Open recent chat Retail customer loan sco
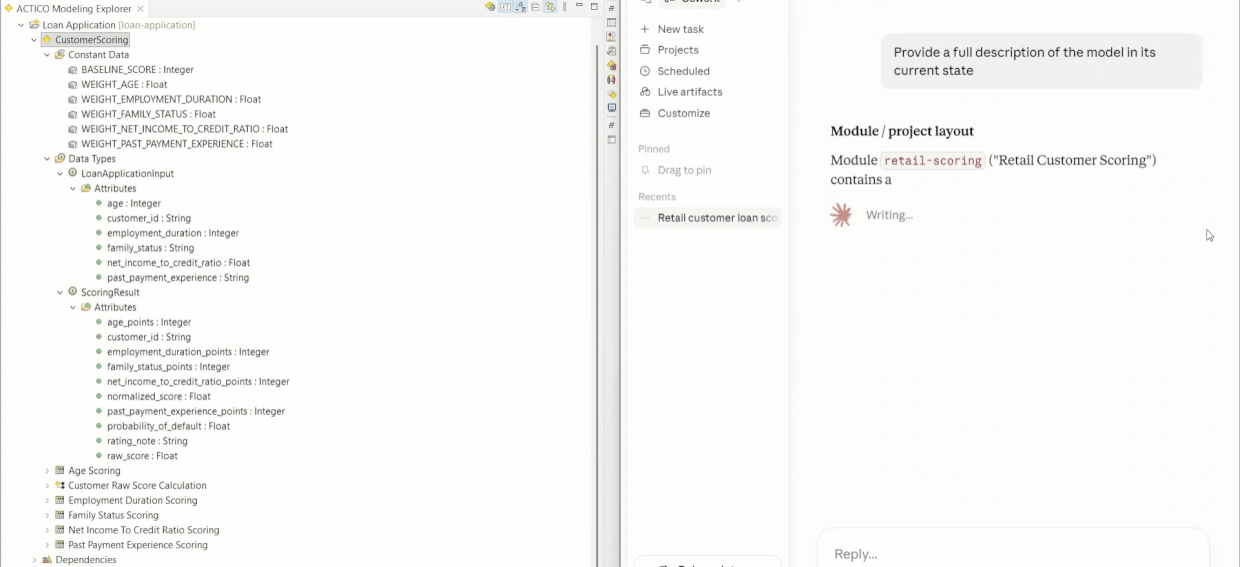 click(x=708, y=218)
